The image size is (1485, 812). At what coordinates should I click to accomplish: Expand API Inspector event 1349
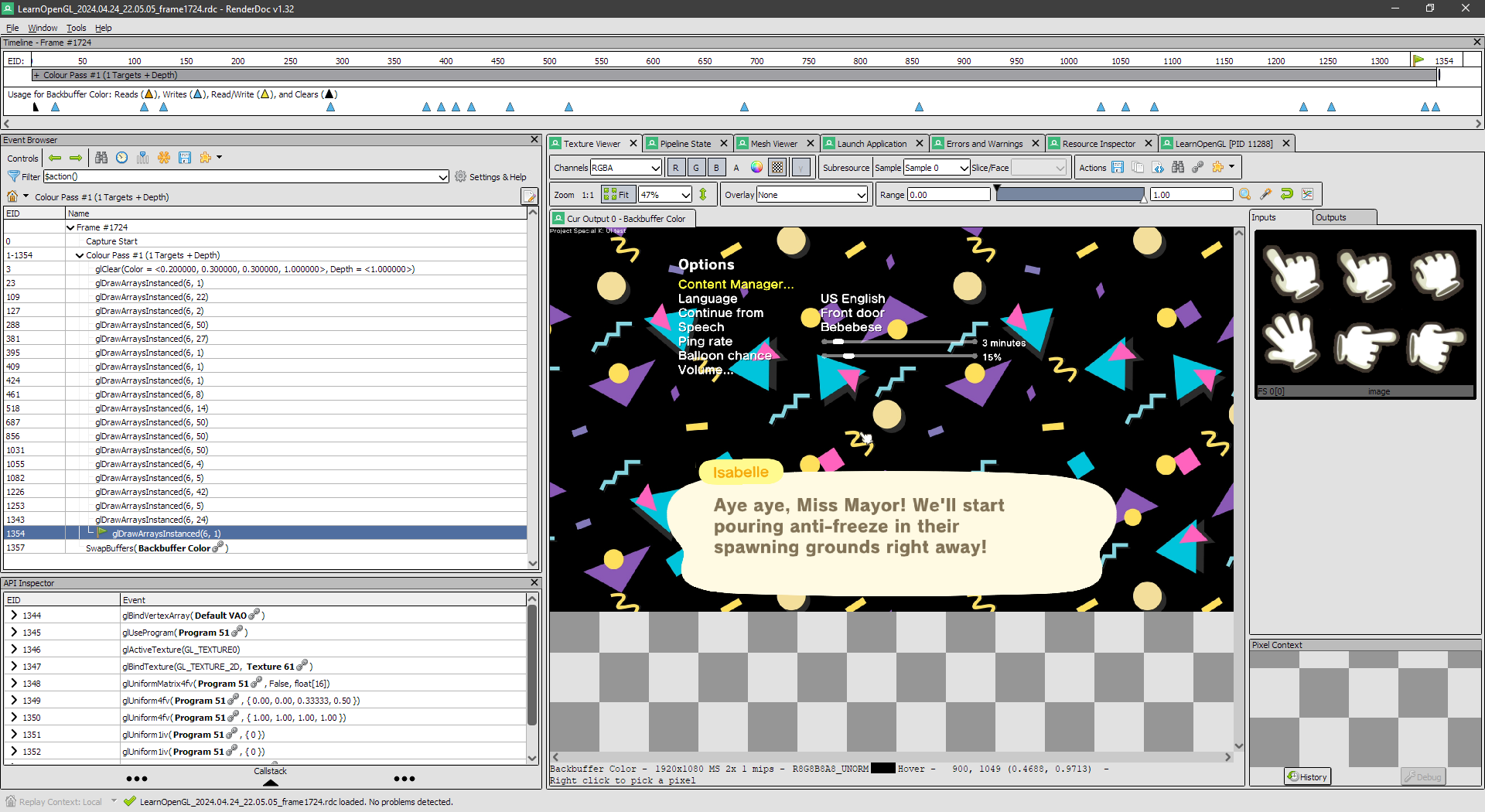[x=14, y=700]
